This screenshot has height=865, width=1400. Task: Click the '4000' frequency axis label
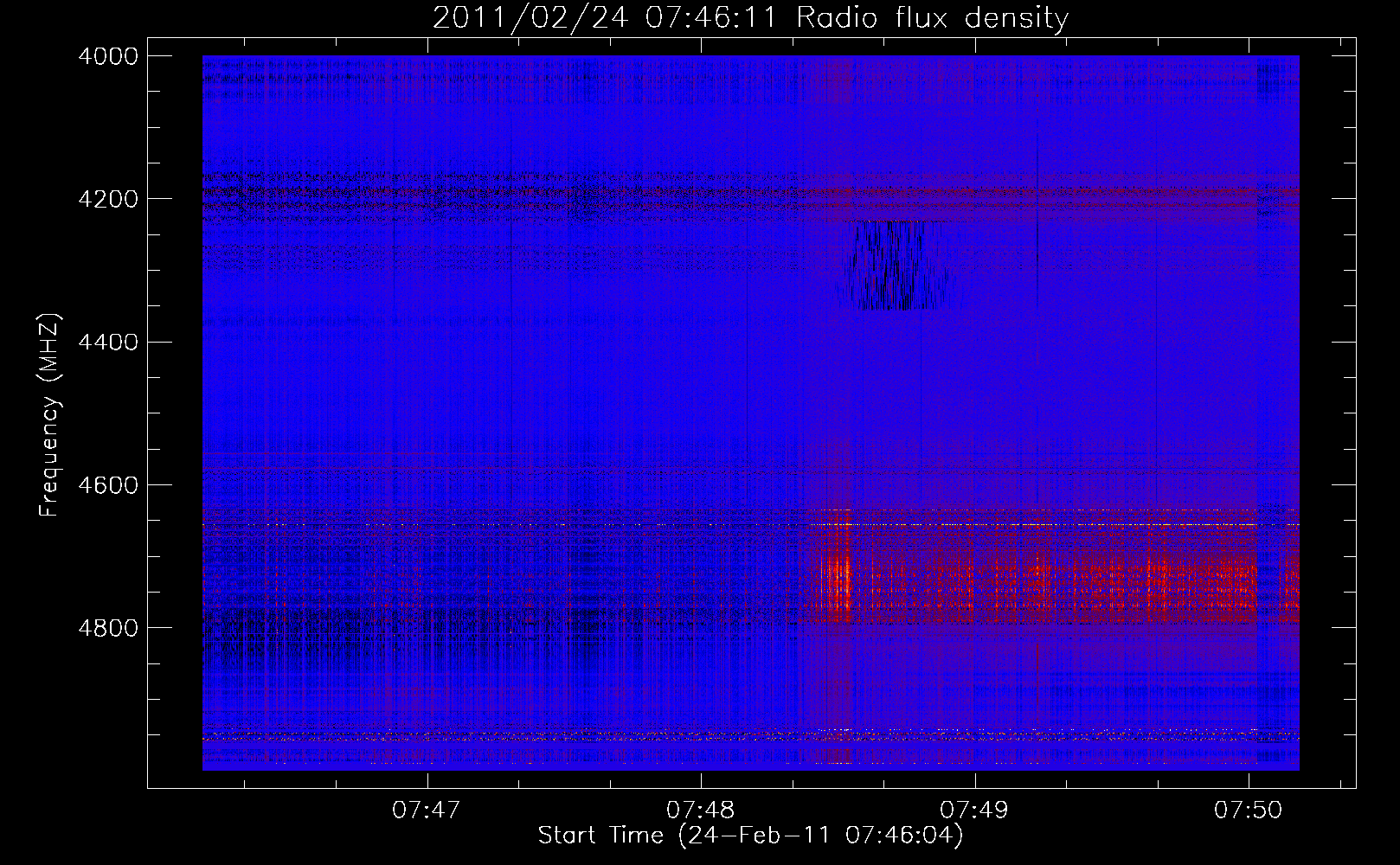[108, 56]
